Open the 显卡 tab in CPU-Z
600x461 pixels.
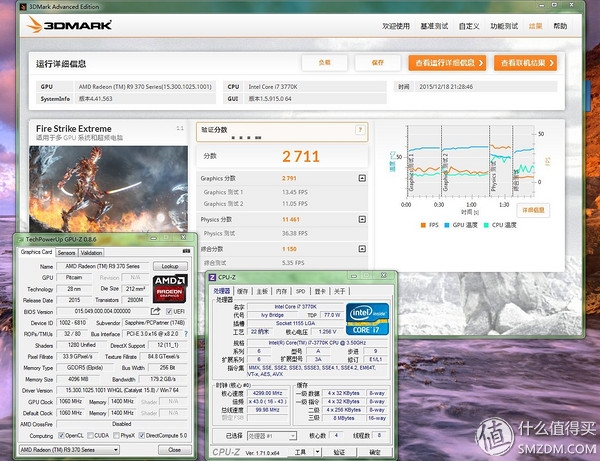tap(320, 291)
